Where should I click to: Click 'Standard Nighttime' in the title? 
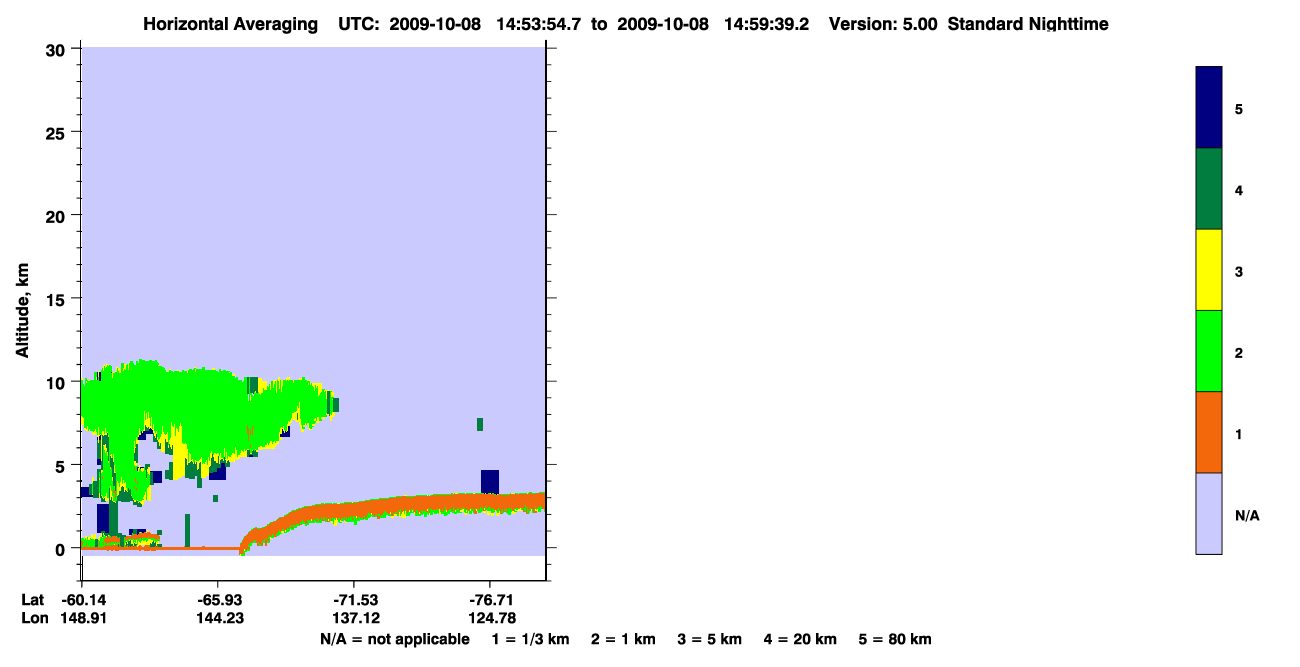click(x=1028, y=24)
